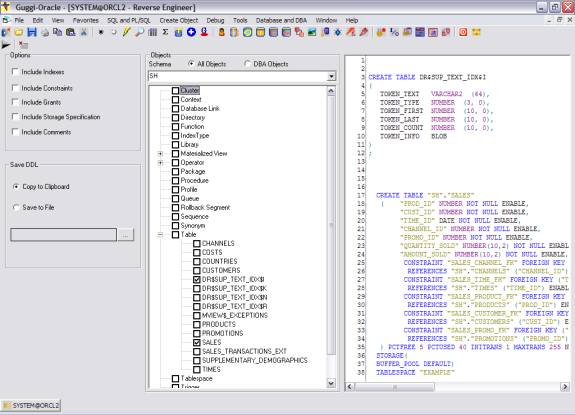The width and height of the screenshot is (575, 415).
Task: Click the yellow folder open icon
Action: 19,32
